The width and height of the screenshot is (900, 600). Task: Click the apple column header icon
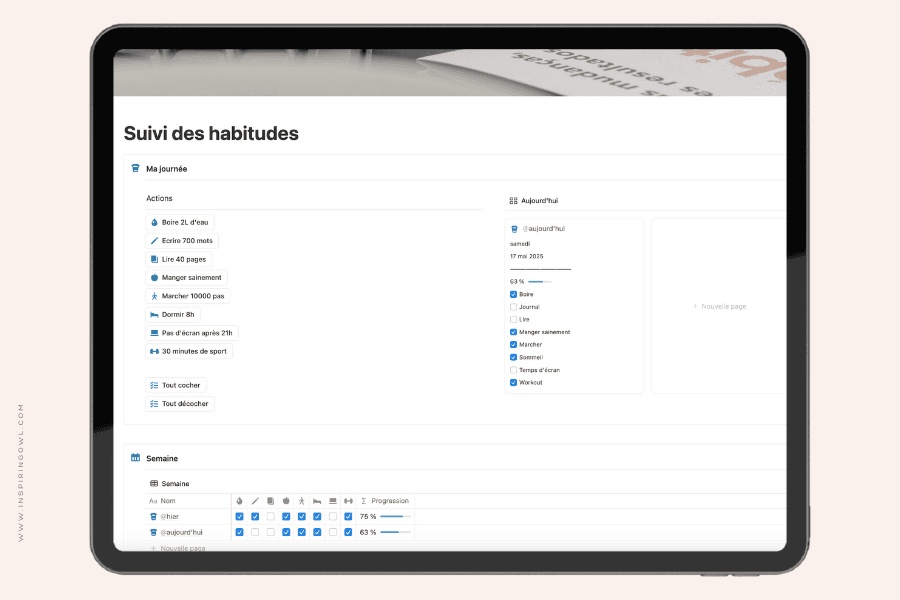286,500
